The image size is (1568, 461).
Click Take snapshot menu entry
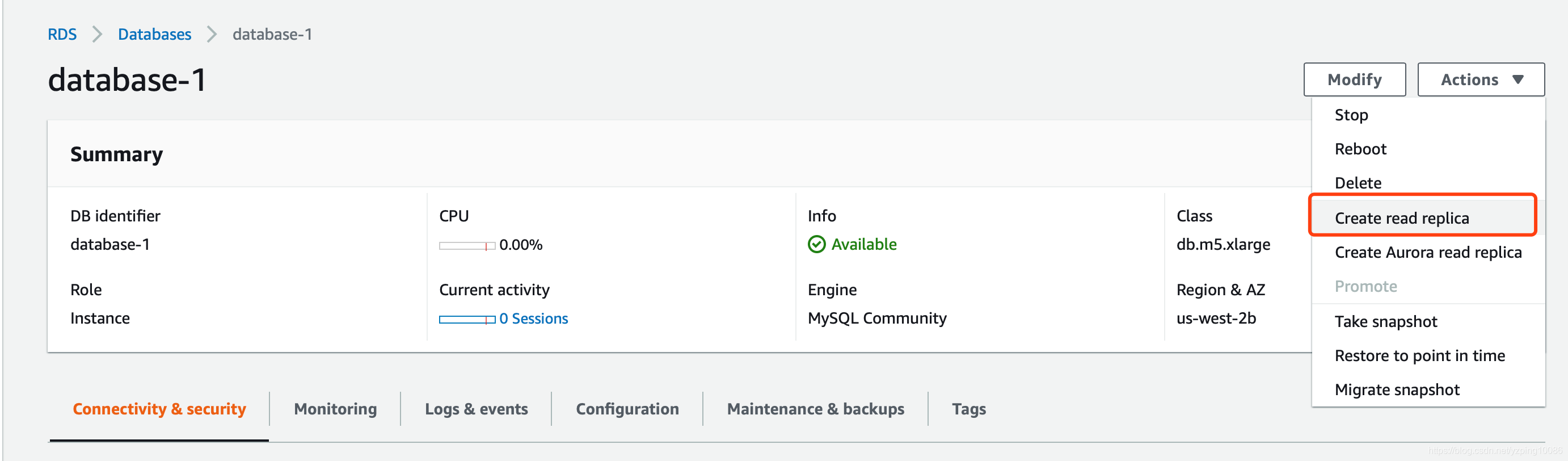click(1385, 321)
